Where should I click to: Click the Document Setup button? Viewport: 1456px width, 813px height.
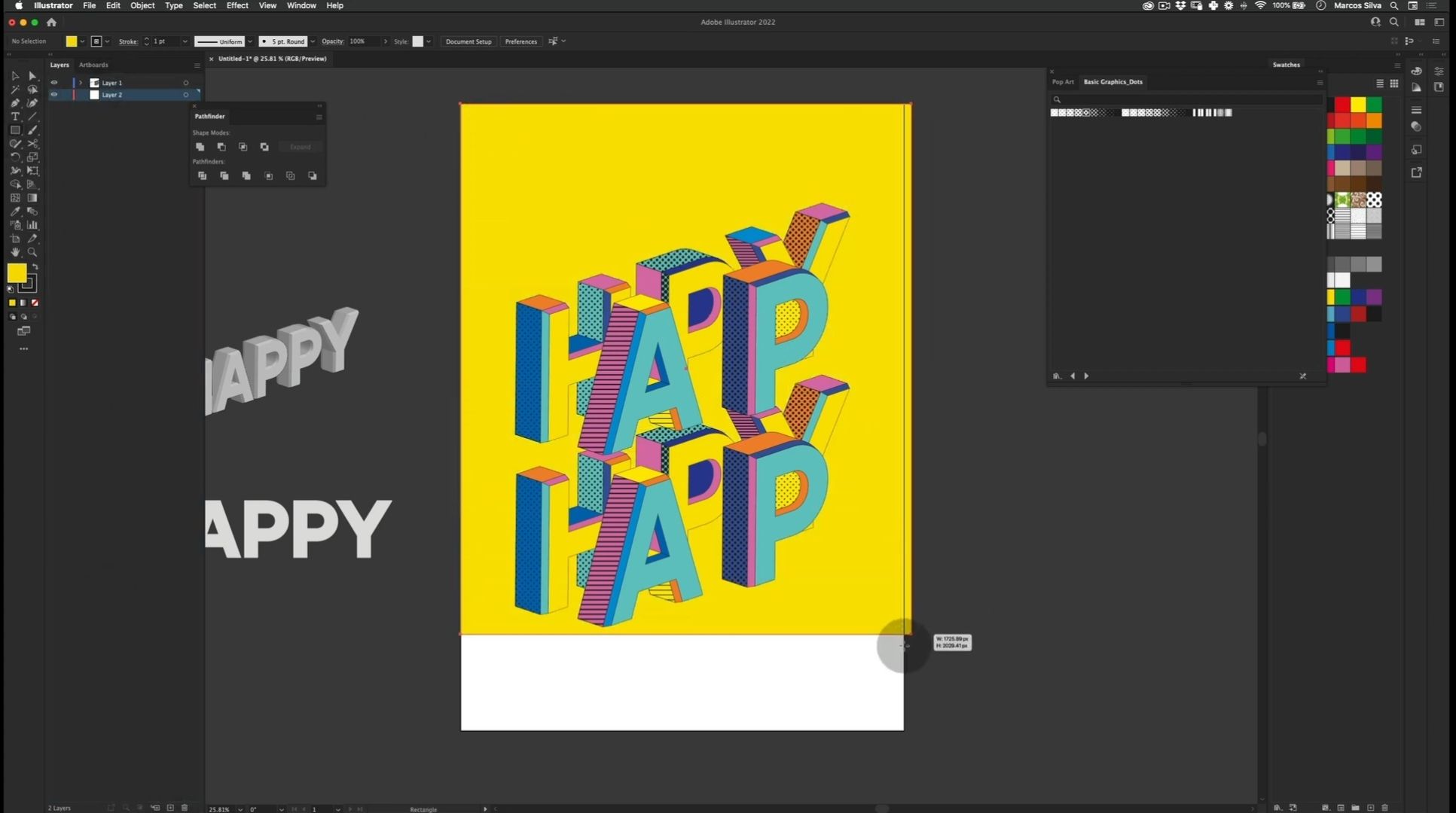(x=469, y=41)
